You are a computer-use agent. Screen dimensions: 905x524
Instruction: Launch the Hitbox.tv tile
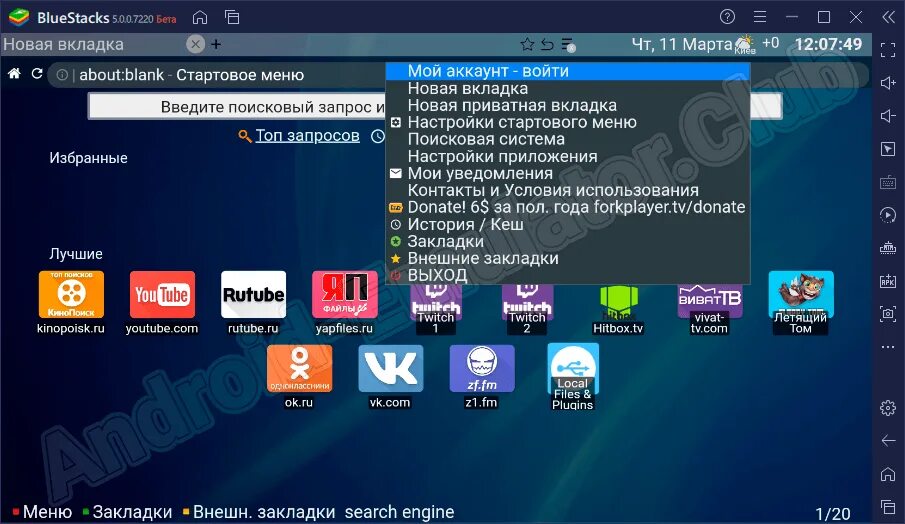pos(618,310)
